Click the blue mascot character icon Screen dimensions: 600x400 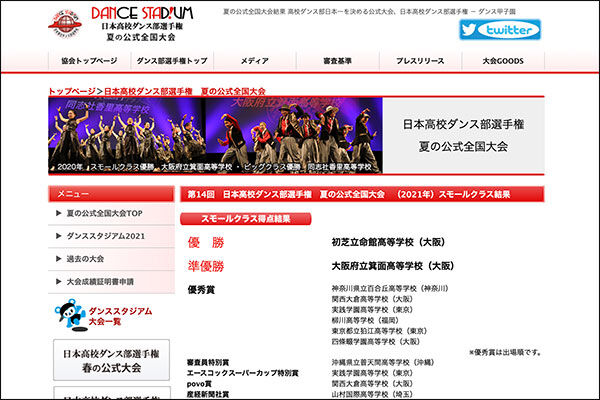pos(69,315)
